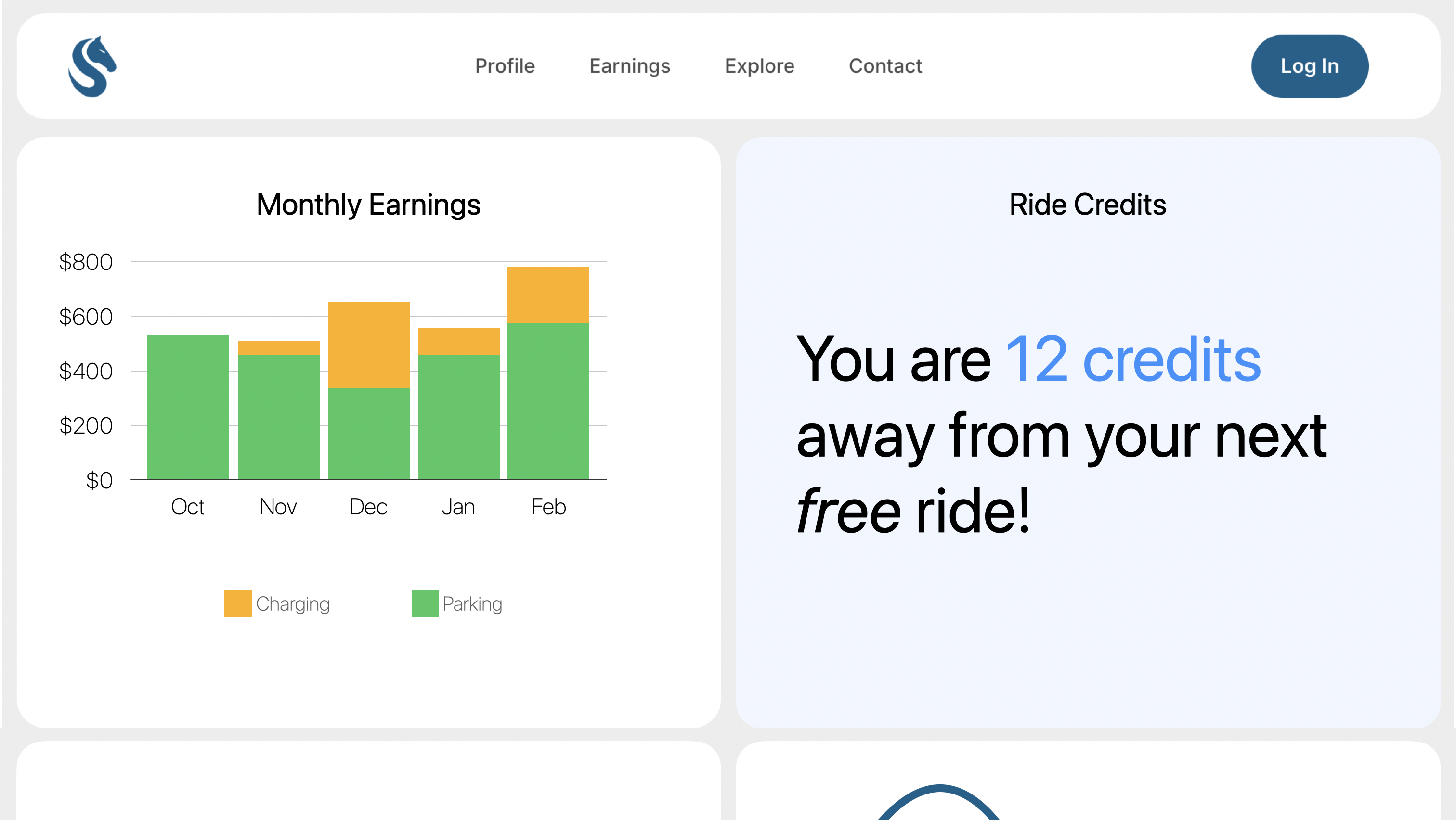Click the seahorse logo icon
Screen dimensions: 1456x820
point(92,66)
